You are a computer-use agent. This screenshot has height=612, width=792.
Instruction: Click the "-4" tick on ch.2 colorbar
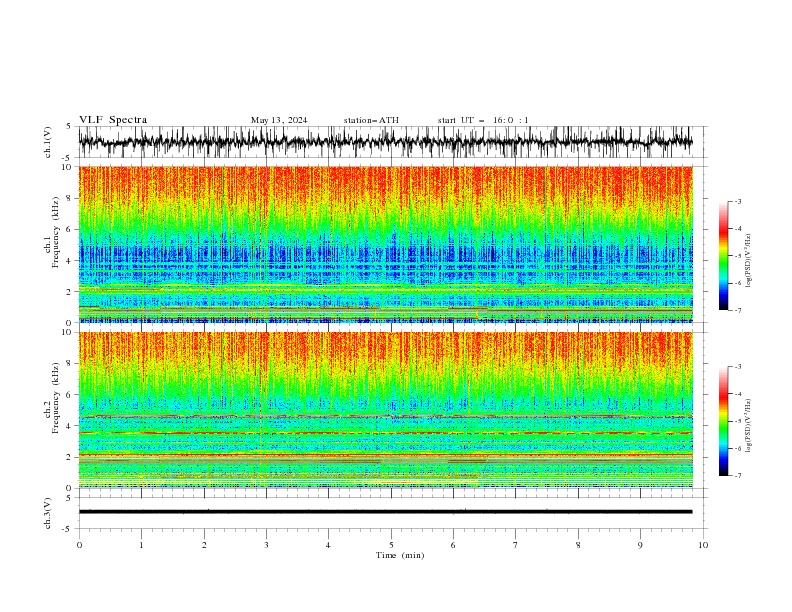click(737, 394)
